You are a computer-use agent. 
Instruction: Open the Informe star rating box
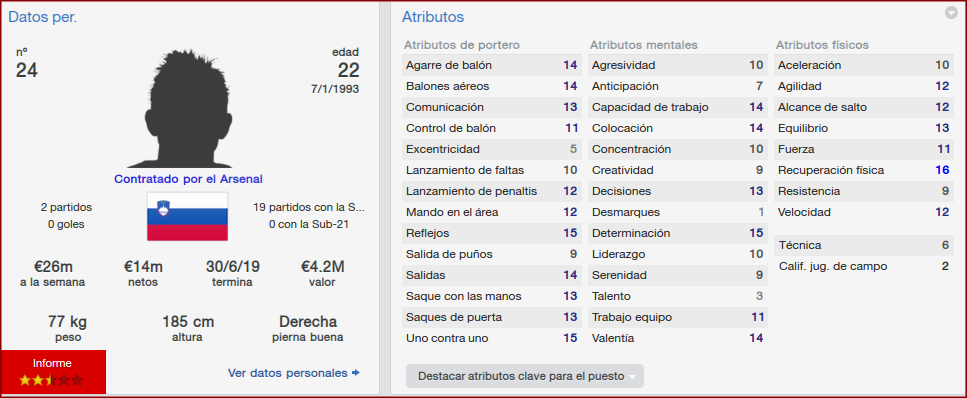point(53,371)
